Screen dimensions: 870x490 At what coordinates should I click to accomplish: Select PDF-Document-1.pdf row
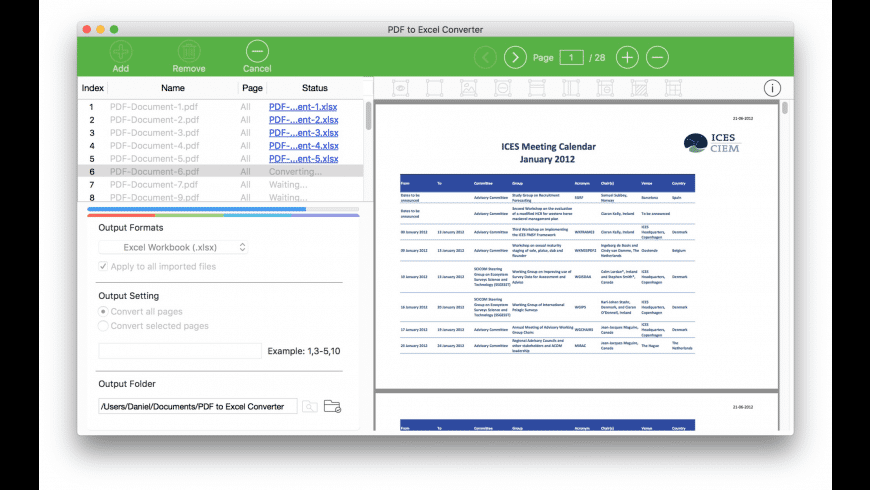[x=221, y=107]
